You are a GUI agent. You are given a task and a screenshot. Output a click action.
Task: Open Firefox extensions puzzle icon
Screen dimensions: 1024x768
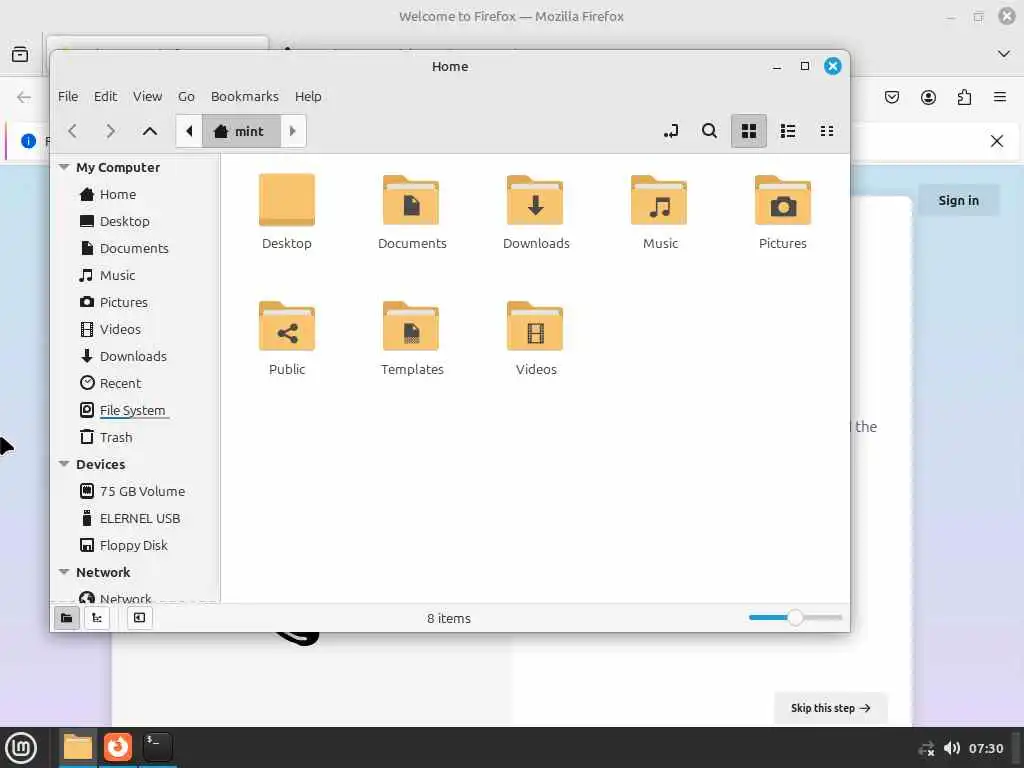click(x=964, y=97)
